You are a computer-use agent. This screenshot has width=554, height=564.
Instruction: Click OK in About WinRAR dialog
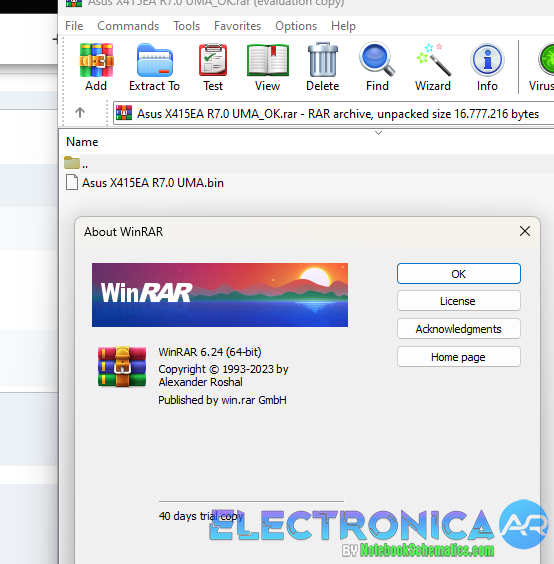point(459,274)
